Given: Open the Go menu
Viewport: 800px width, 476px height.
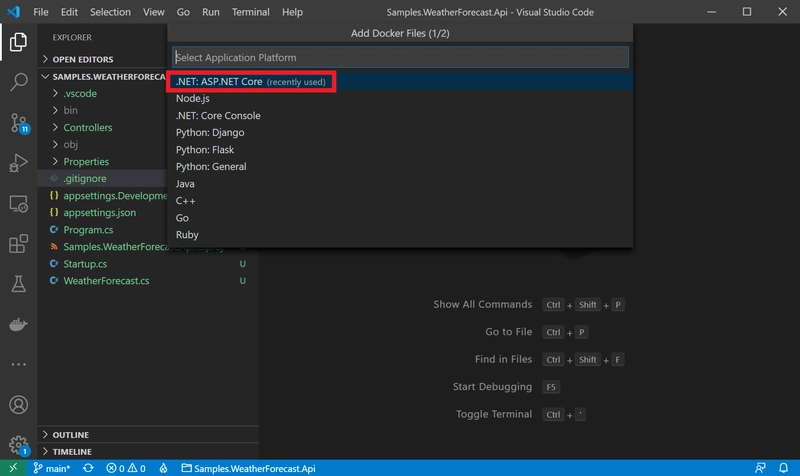Looking at the screenshot, I should pyautogui.click(x=183, y=12).
